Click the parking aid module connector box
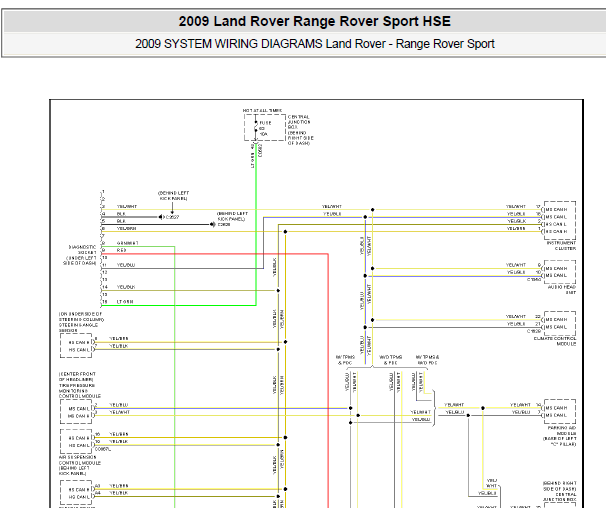Screen dimensions: 606x508 (x=560, y=412)
